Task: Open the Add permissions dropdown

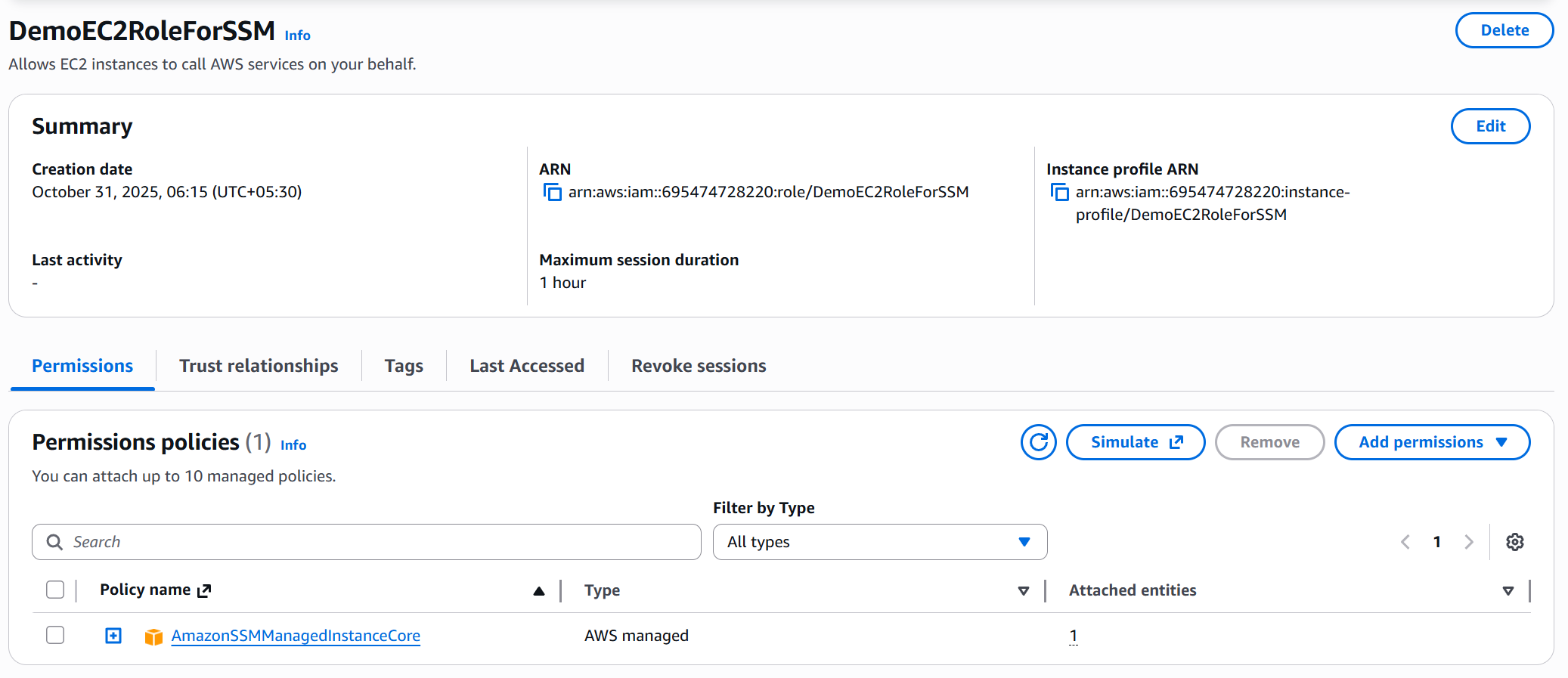Action: click(1432, 442)
